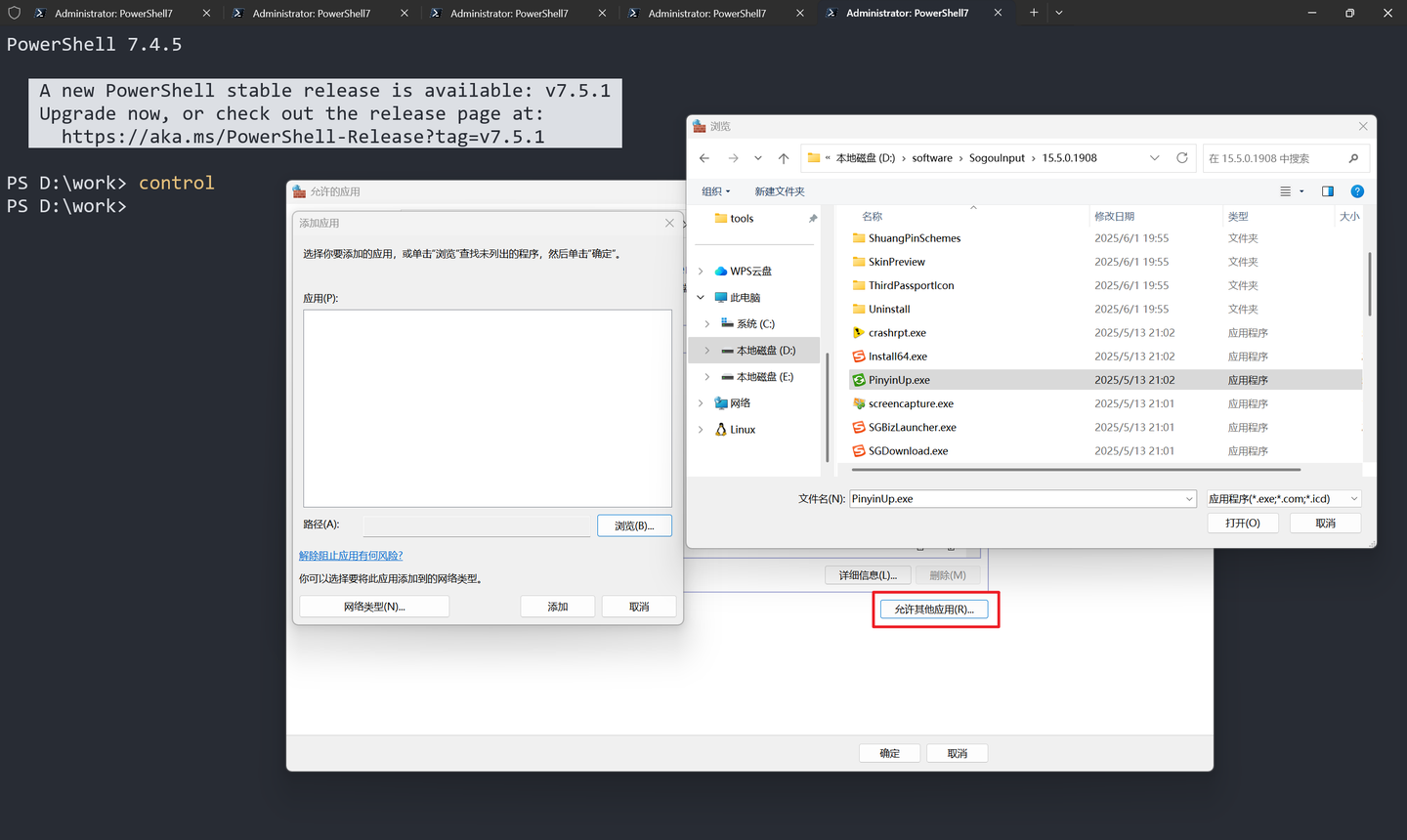Click the magnifier icon in the search box
1407x840 pixels.
coord(1353,158)
